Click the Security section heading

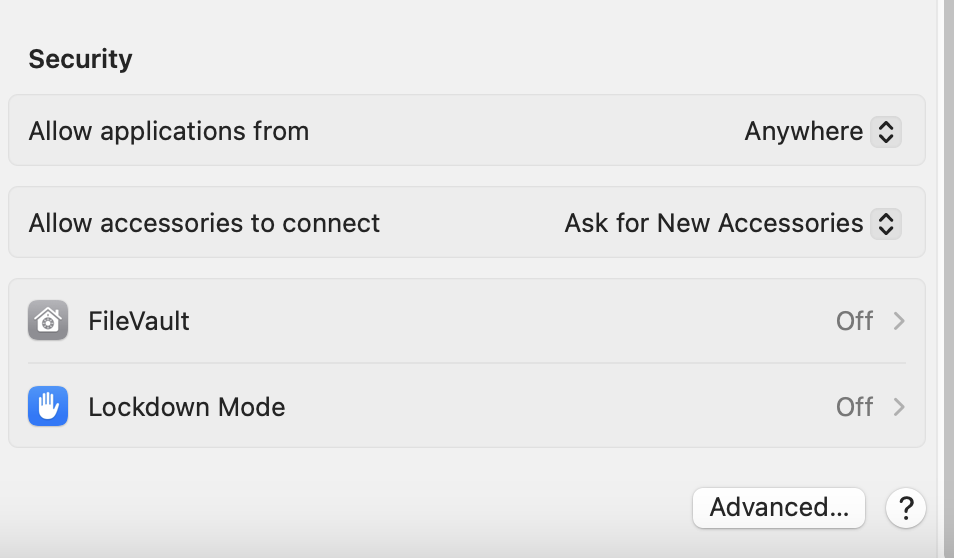[x=80, y=59]
